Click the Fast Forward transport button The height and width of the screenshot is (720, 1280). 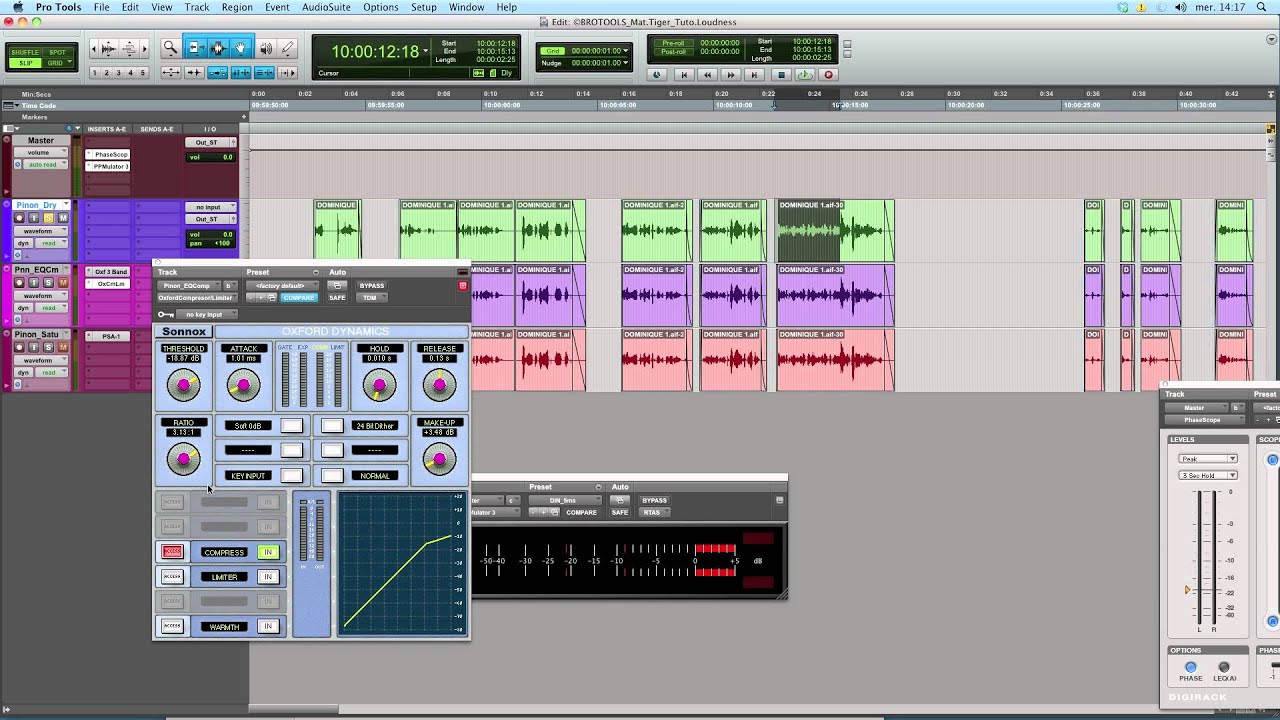tap(731, 75)
